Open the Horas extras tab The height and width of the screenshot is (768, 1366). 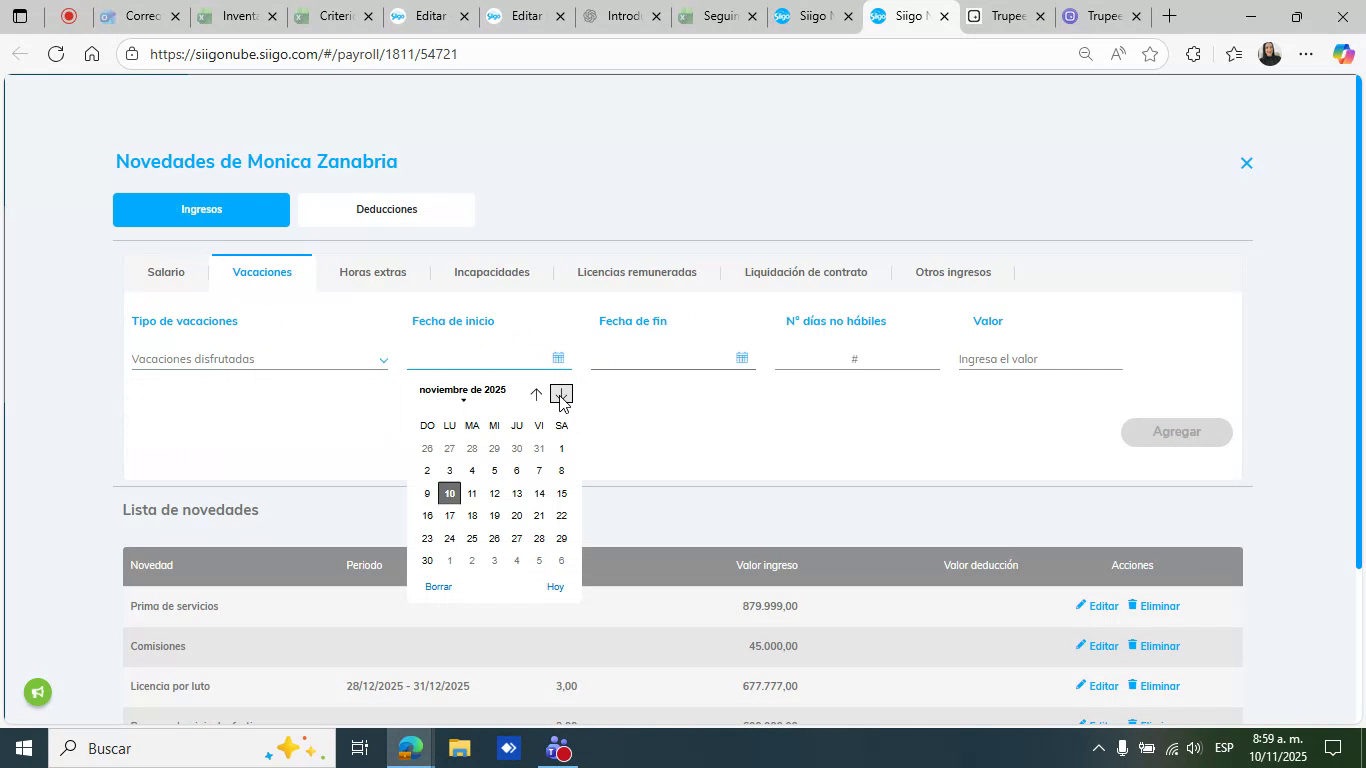click(373, 272)
